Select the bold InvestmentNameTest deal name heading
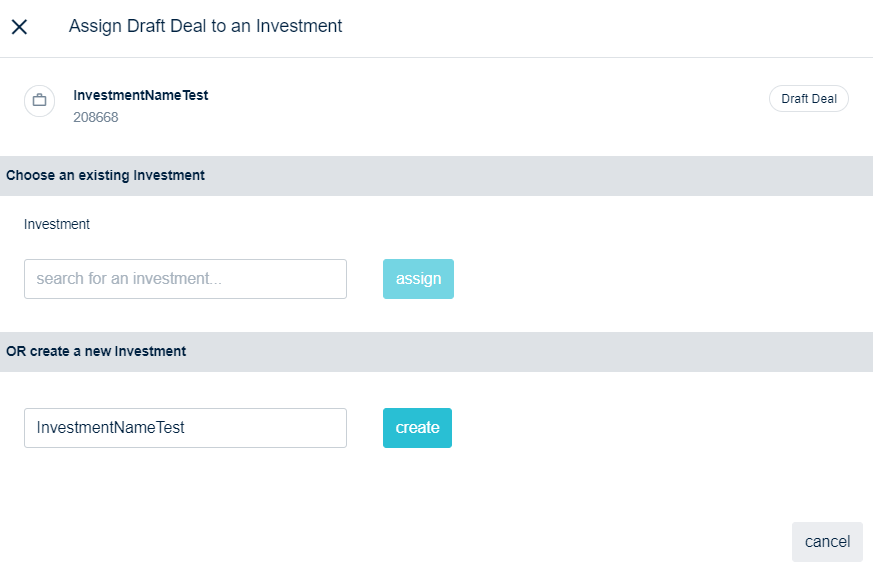This screenshot has height=573, width=873. click(x=141, y=95)
